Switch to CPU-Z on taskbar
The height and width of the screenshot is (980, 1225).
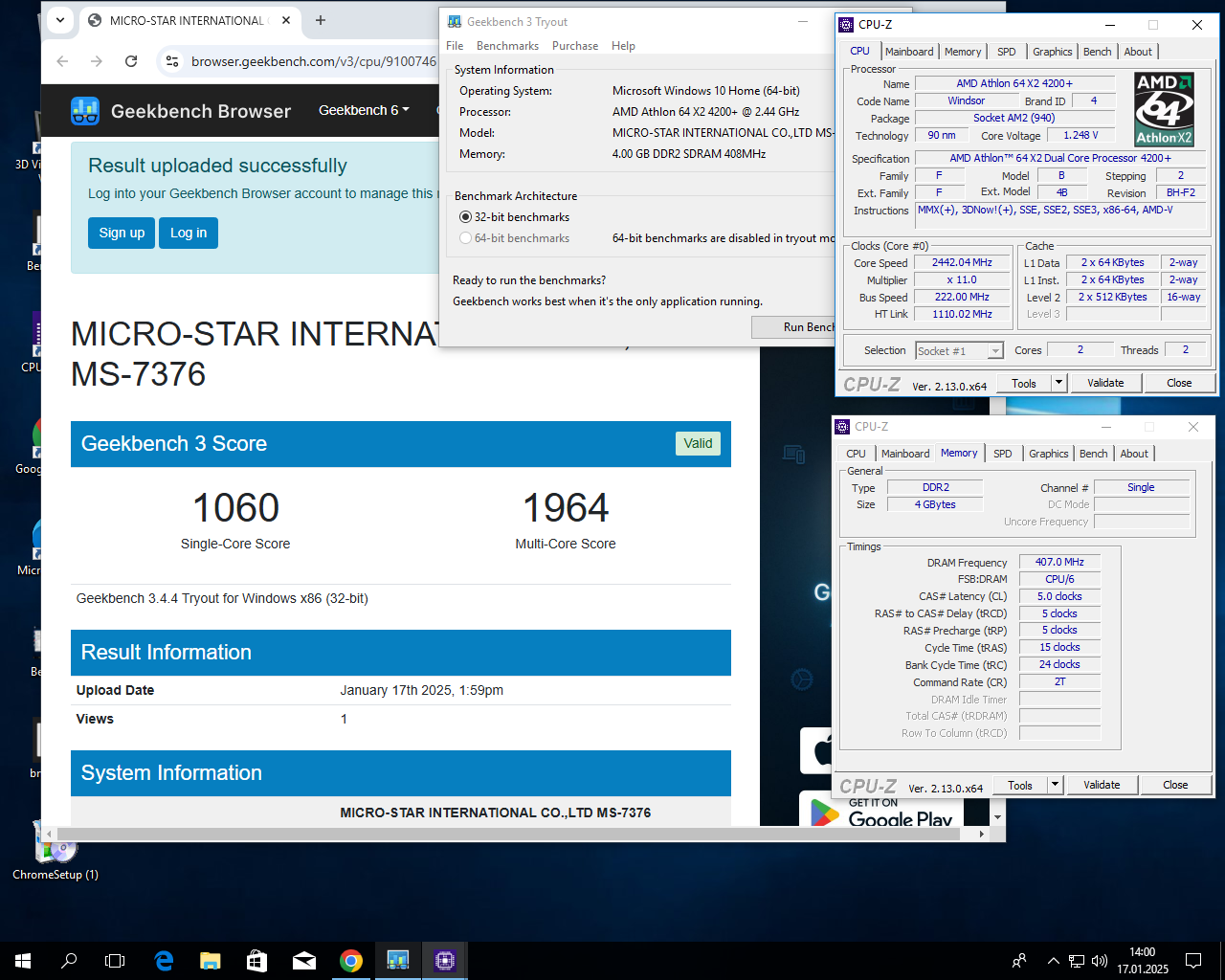pos(445,961)
